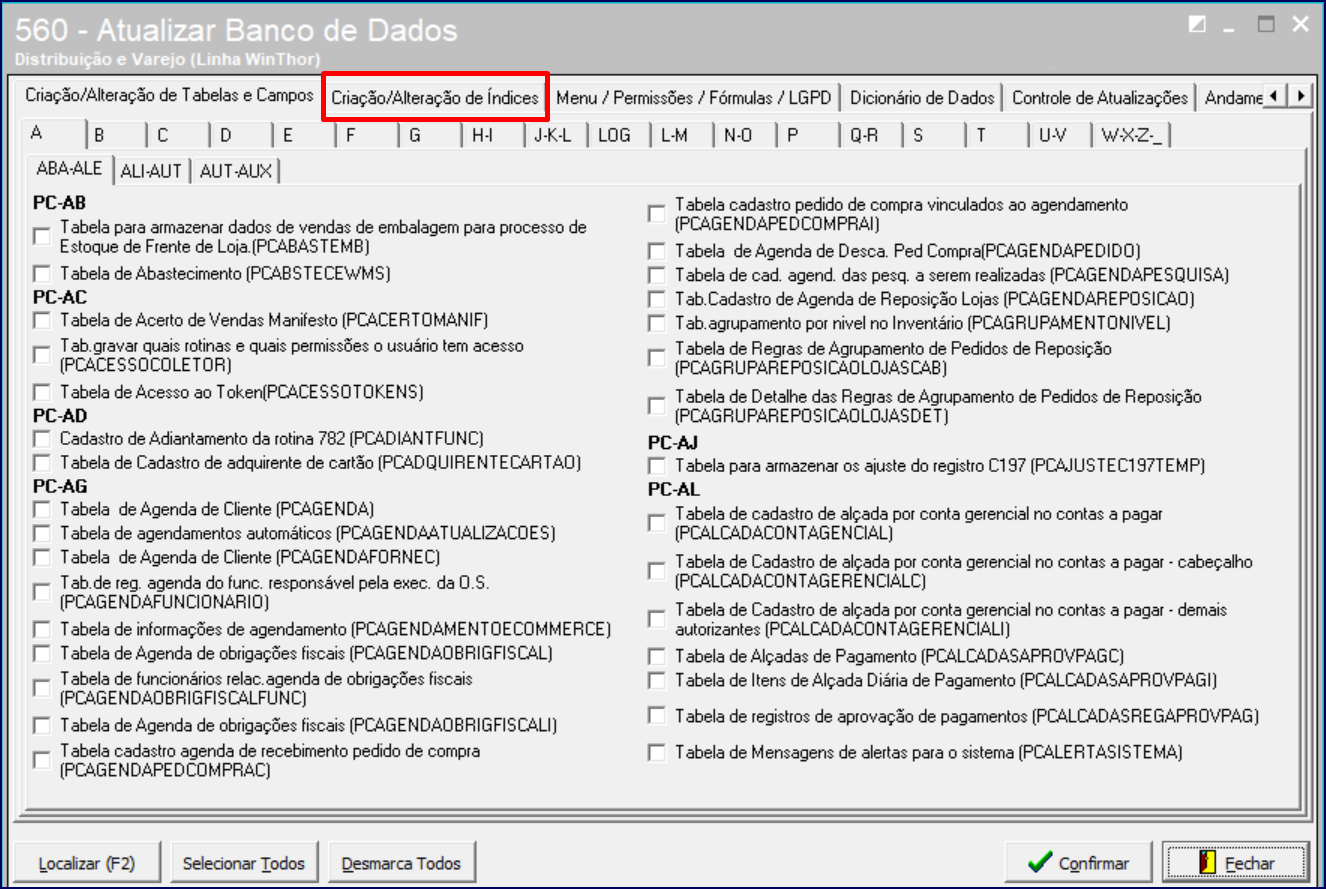1326x889 pixels.
Task: Select the U-V tab
Action: tap(1062, 135)
